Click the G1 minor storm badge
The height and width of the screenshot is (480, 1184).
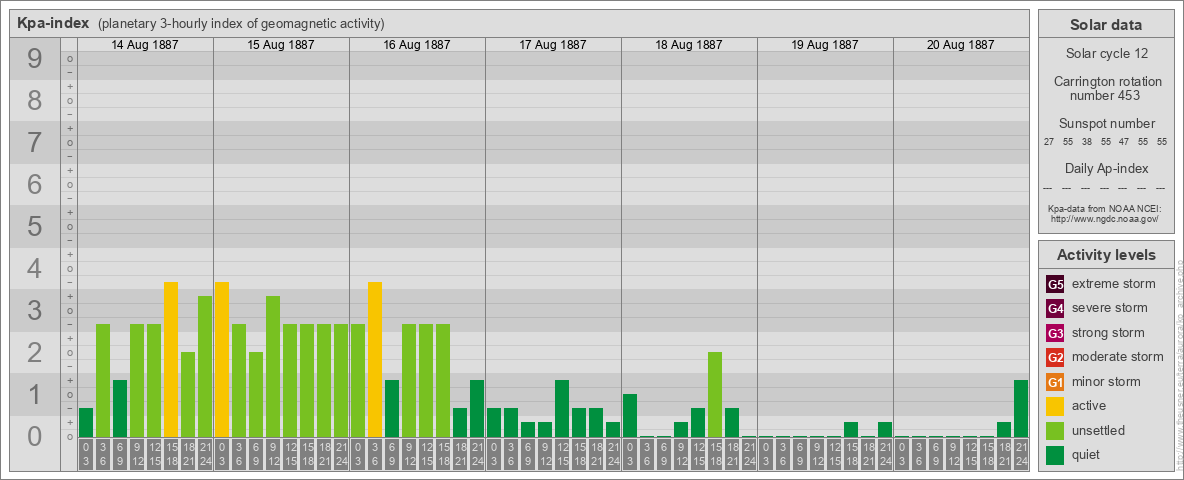click(x=1055, y=382)
